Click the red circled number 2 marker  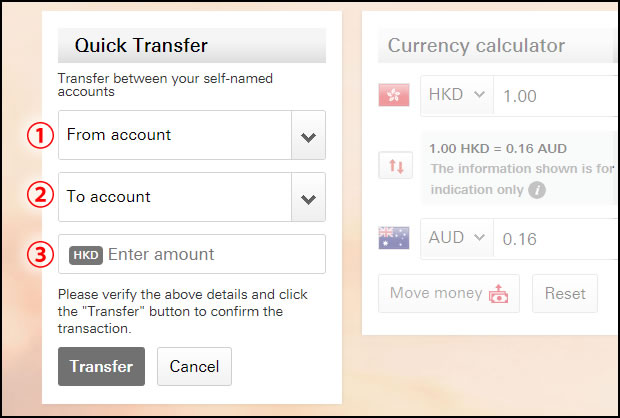[40, 194]
